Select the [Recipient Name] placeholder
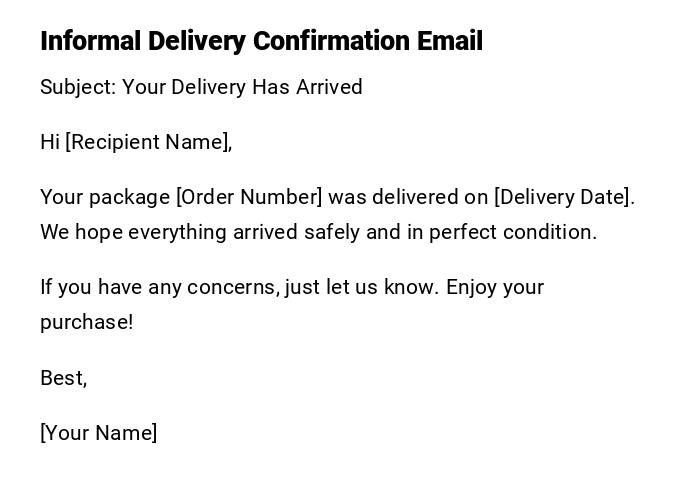The image size is (700, 495). click(x=148, y=142)
